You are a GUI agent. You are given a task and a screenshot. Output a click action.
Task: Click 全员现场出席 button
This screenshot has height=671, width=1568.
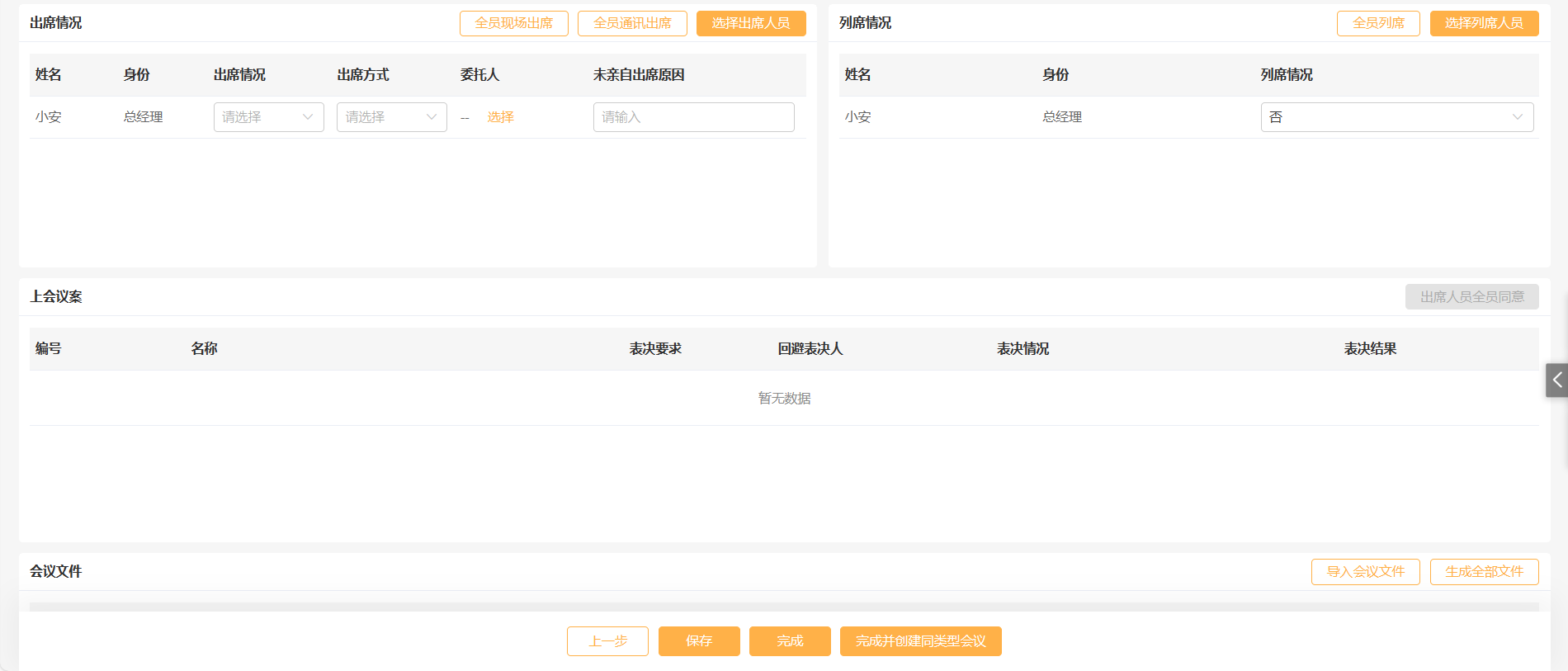(514, 23)
